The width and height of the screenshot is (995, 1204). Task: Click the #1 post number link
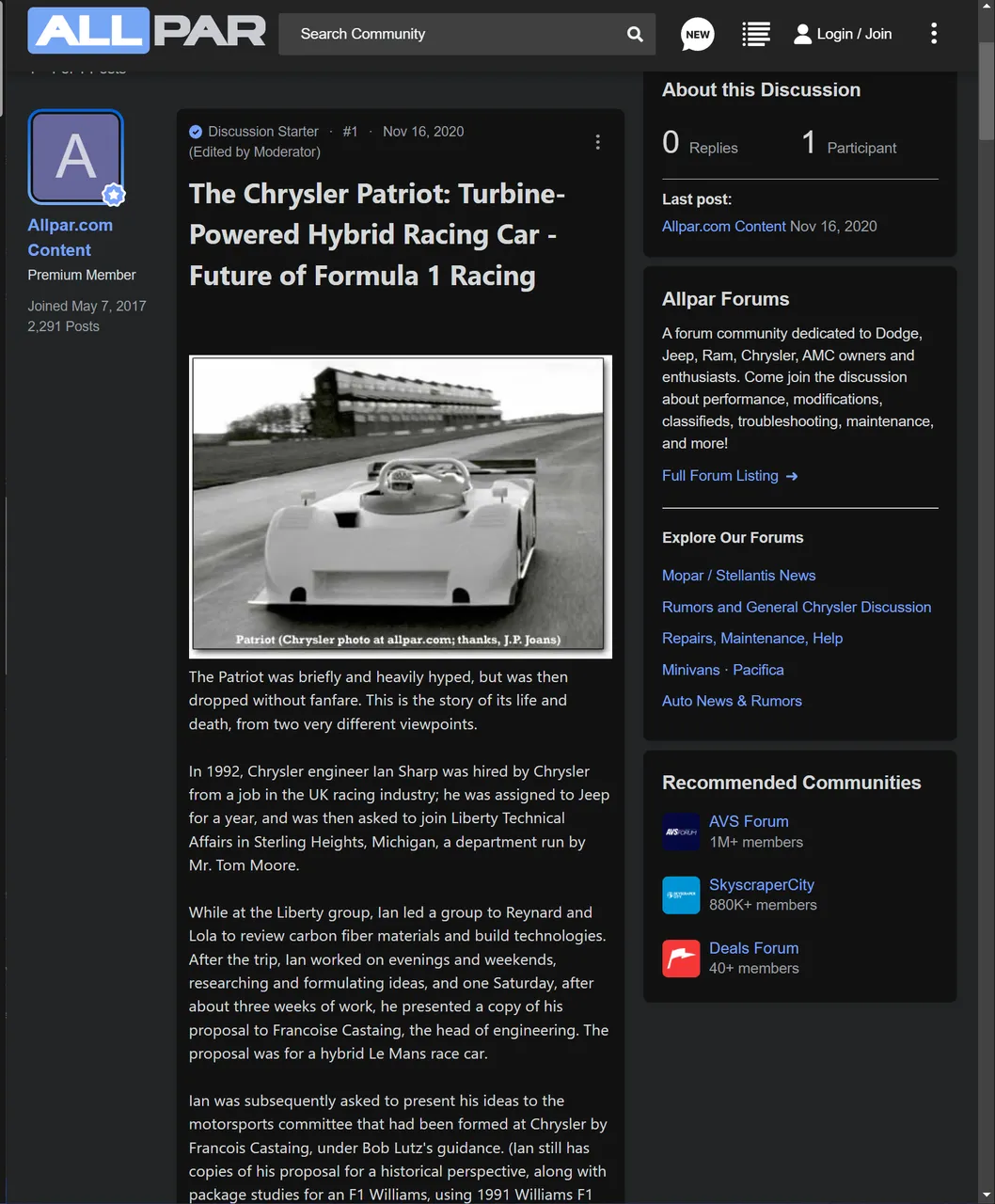pyautogui.click(x=350, y=132)
